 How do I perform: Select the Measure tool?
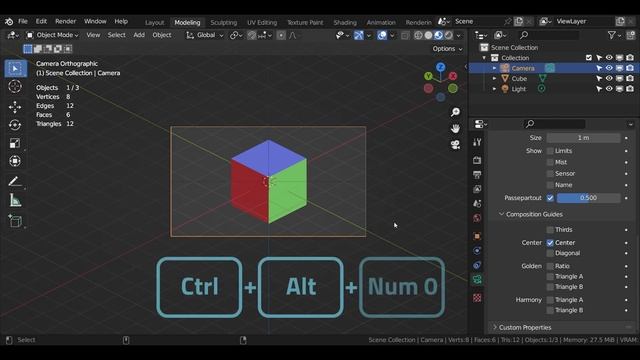tap(15, 200)
